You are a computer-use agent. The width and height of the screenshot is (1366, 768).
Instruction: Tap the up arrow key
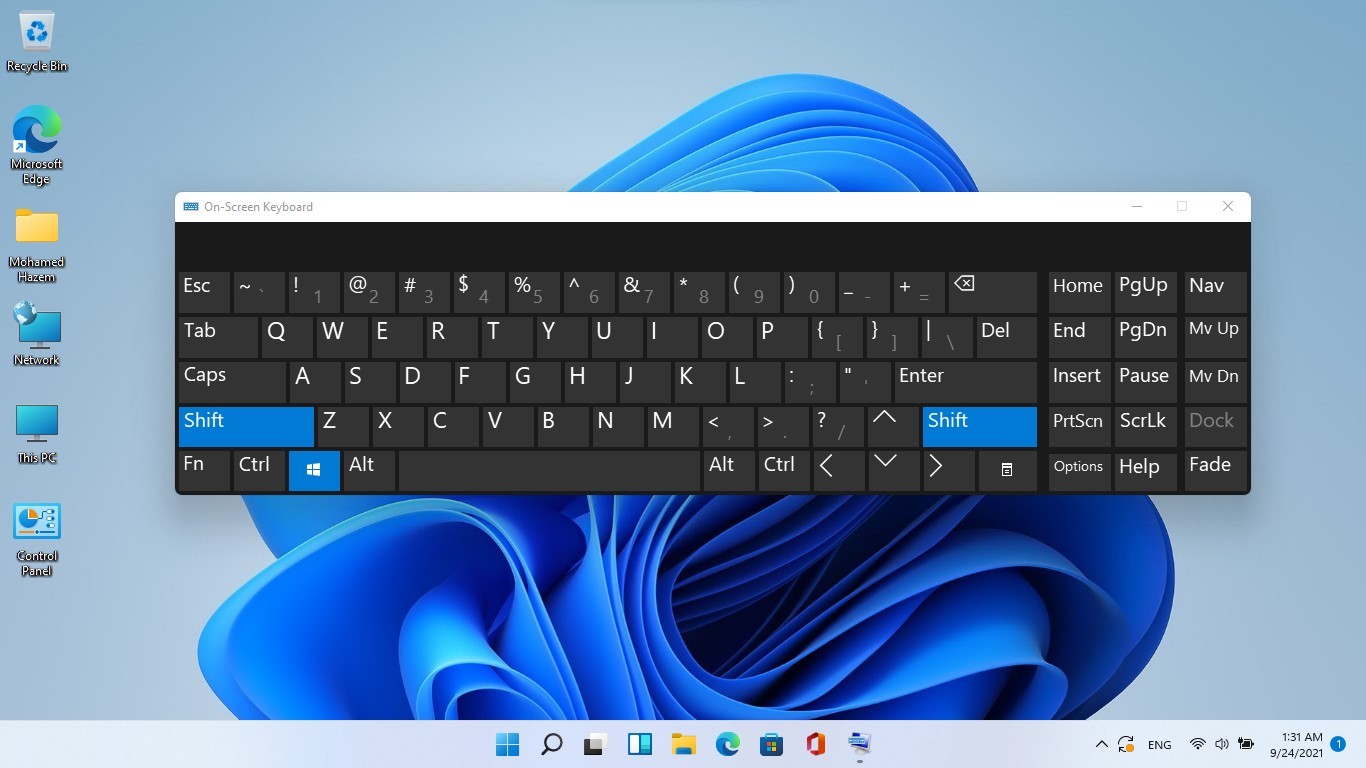coord(893,427)
